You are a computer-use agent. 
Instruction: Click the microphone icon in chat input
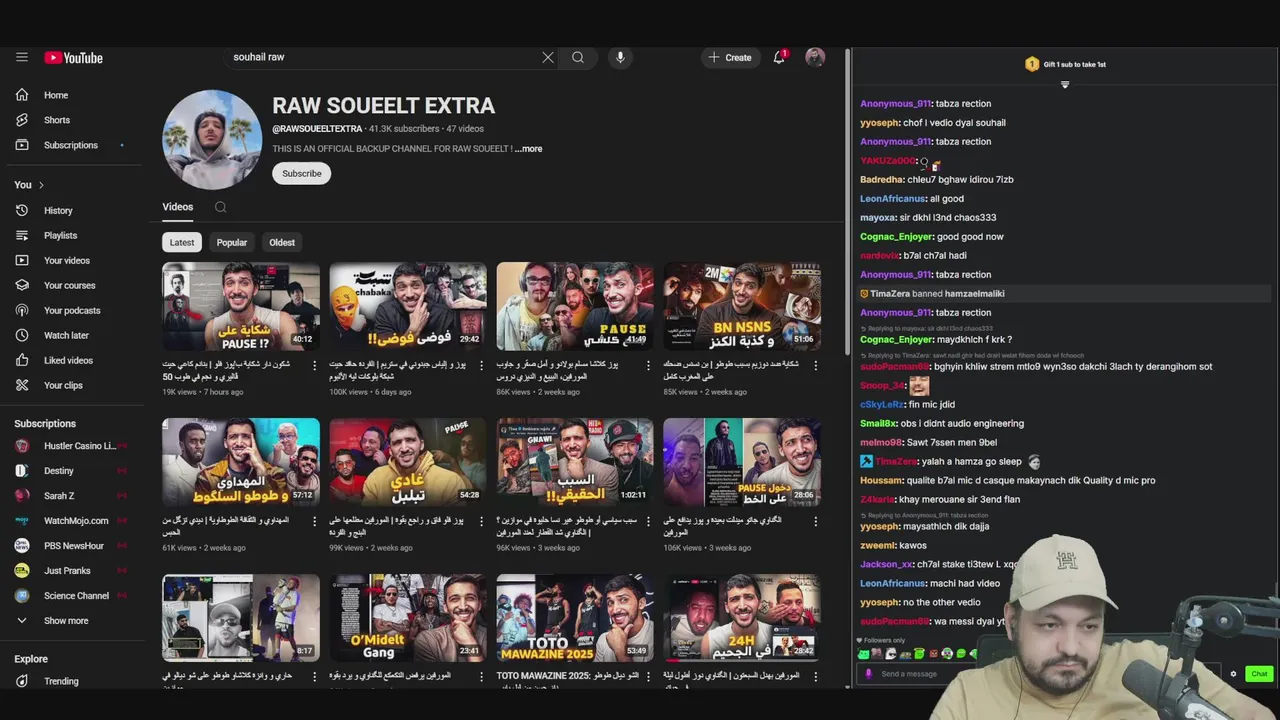(868, 674)
